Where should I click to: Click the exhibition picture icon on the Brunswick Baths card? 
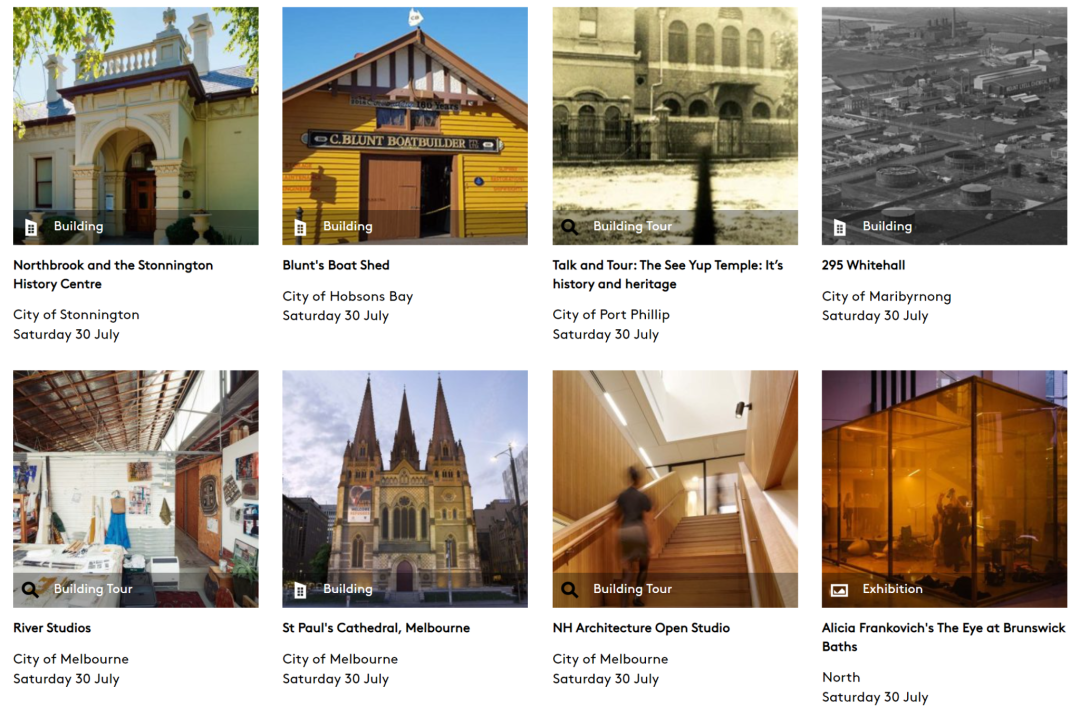pos(840,590)
